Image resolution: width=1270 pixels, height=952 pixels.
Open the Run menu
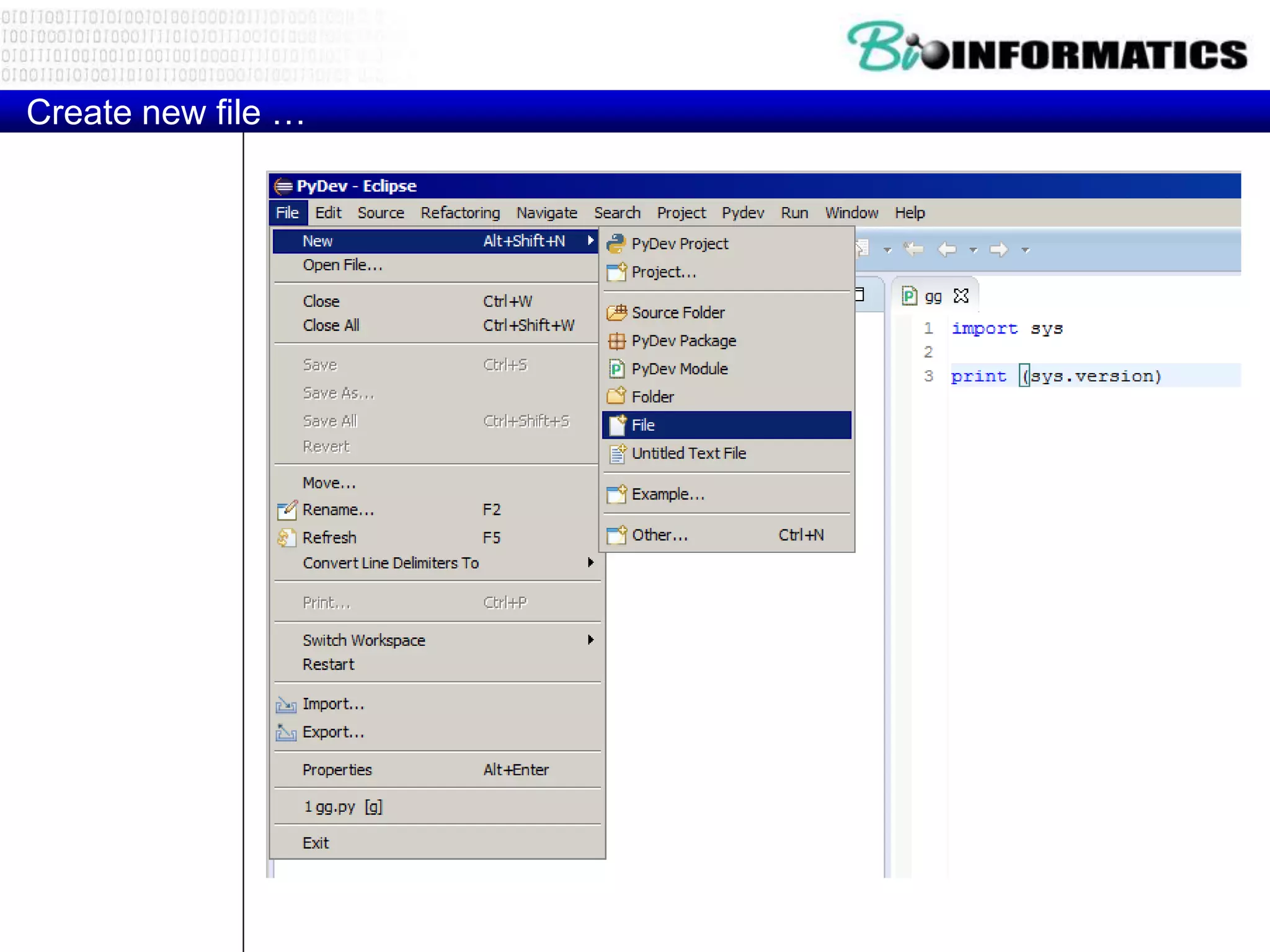794,213
